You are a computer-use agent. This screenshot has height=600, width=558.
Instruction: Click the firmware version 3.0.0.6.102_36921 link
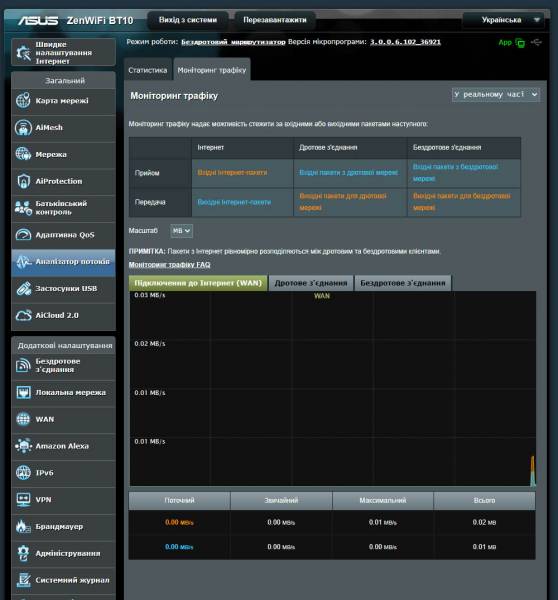click(x=405, y=42)
